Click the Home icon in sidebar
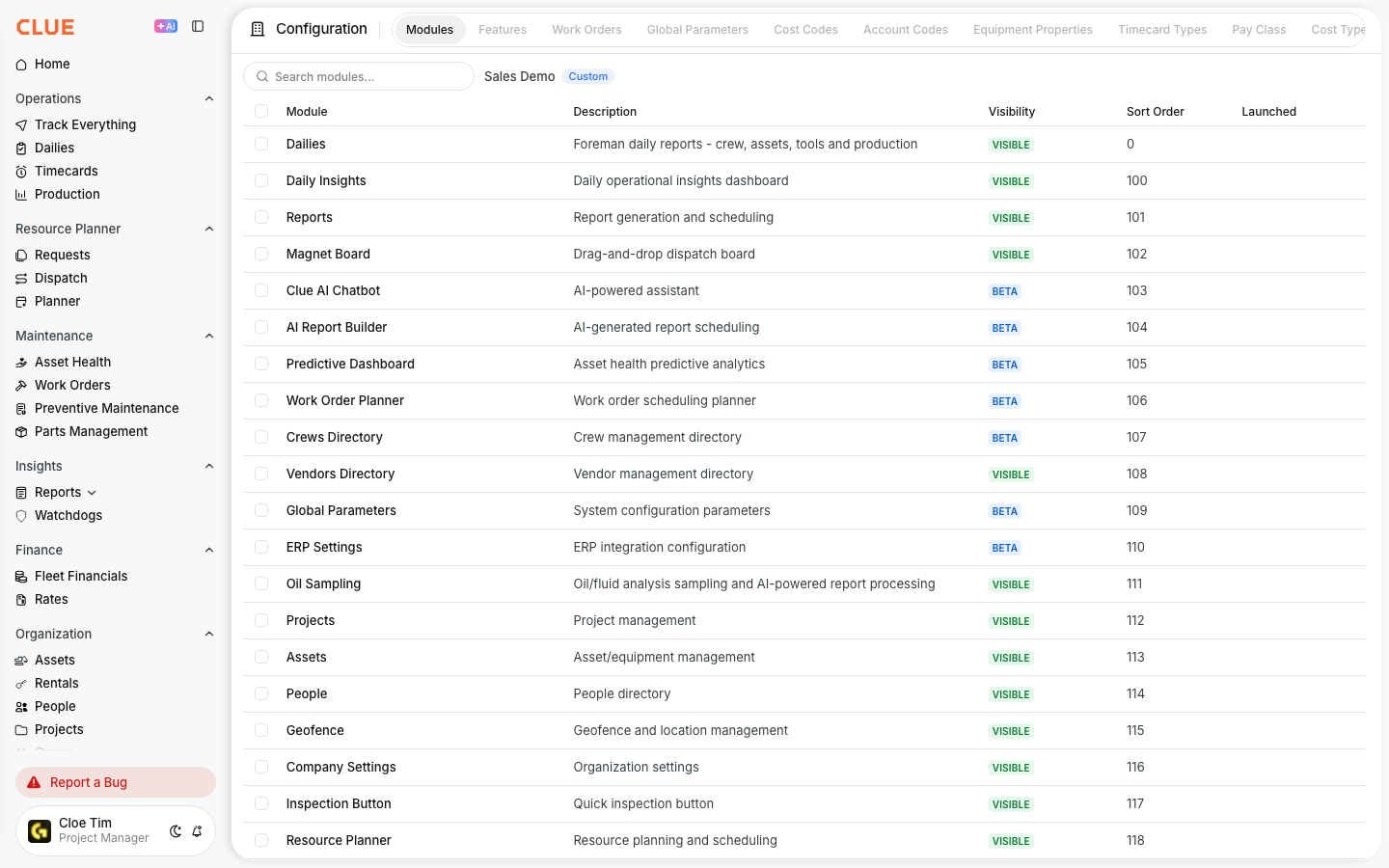 click(x=21, y=65)
